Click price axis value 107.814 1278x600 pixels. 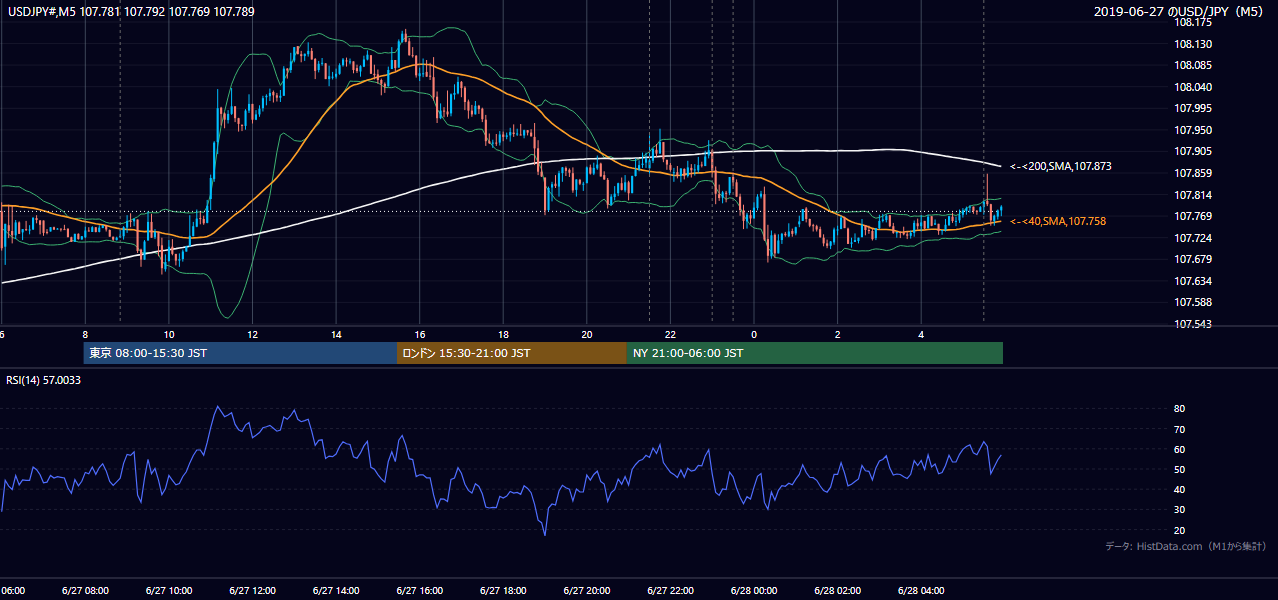pos(1192,195)
